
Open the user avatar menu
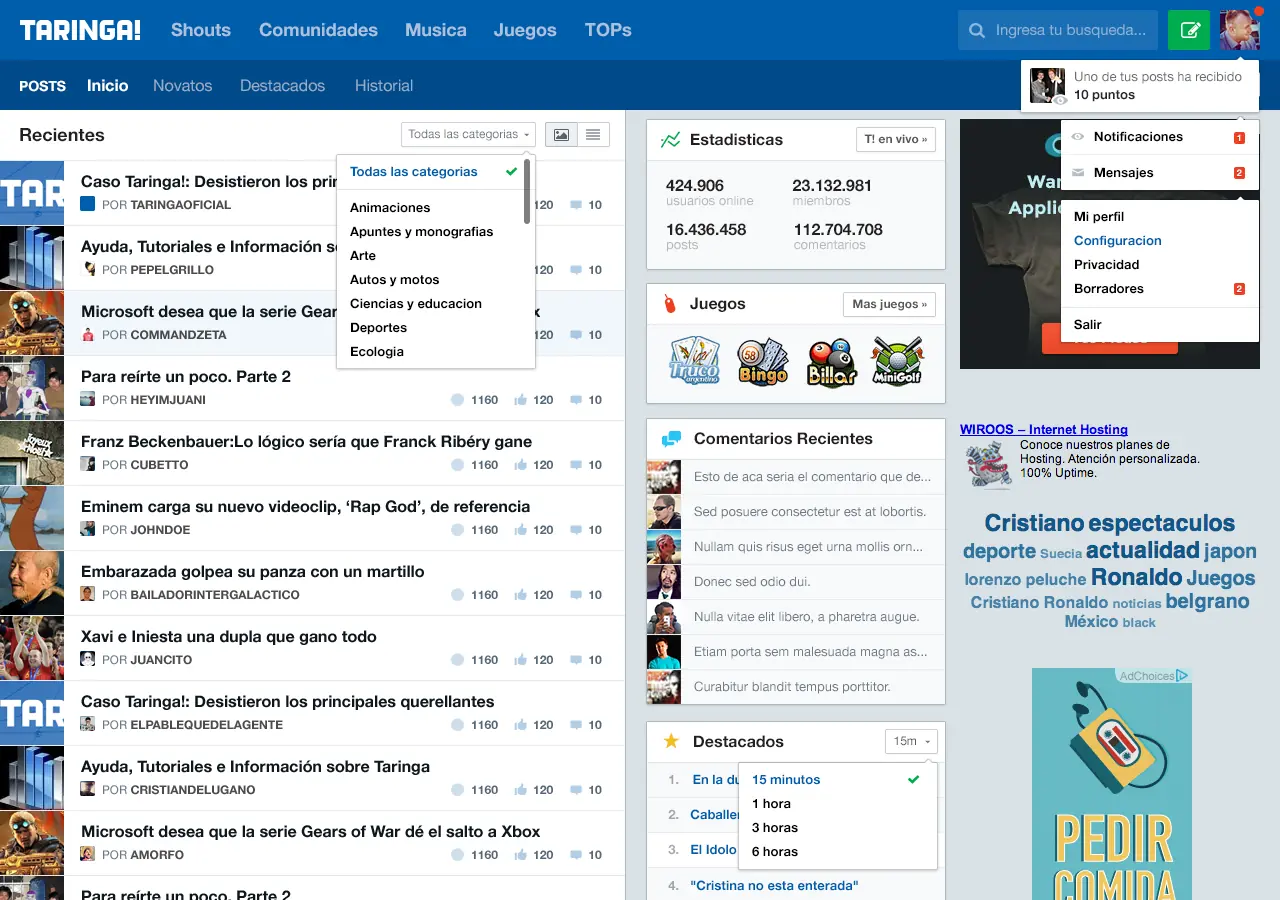(1239, 30)
